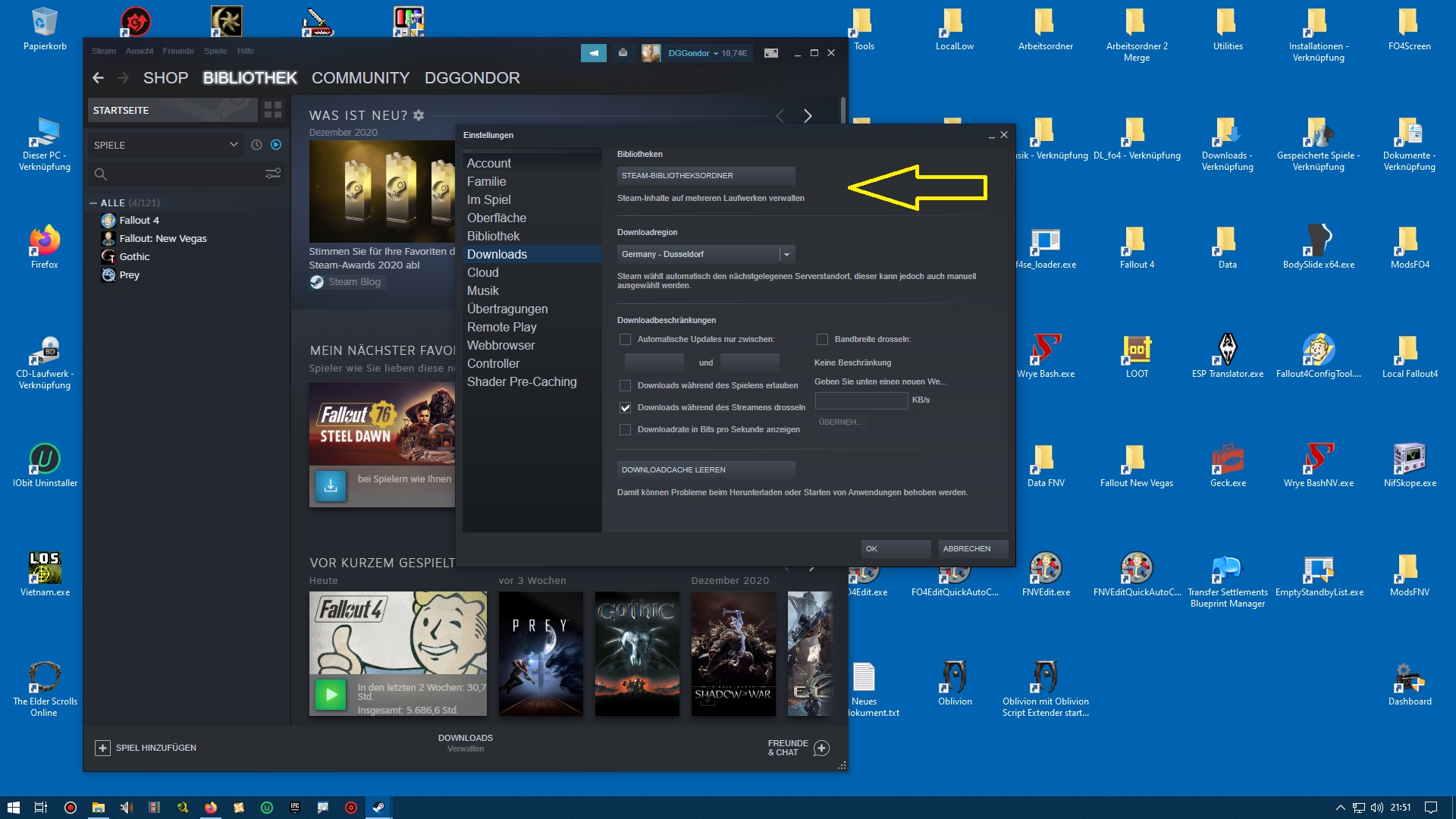
Task: Click the grid view icon beside STARTSEITE
Action: tap(272, 110)
